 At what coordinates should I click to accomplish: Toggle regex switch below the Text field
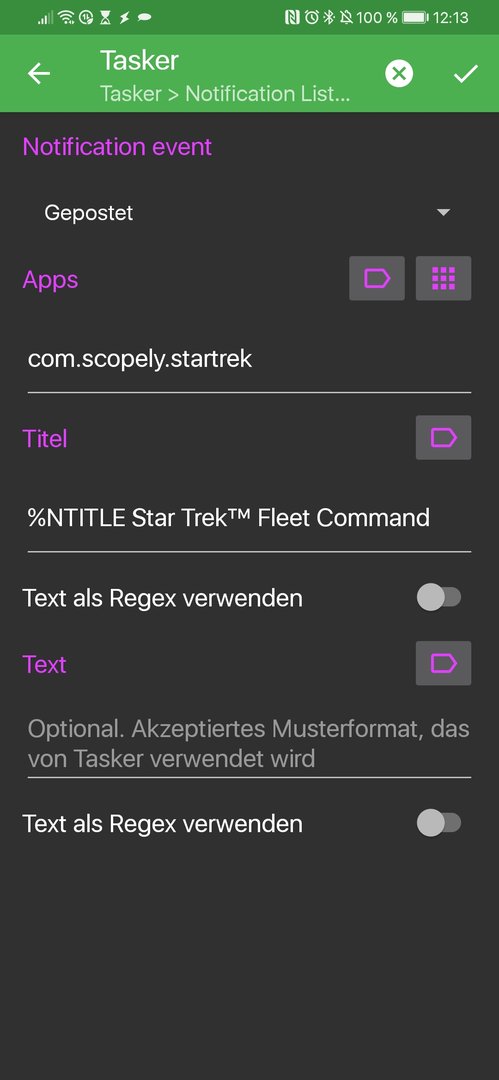coord(439,823)
